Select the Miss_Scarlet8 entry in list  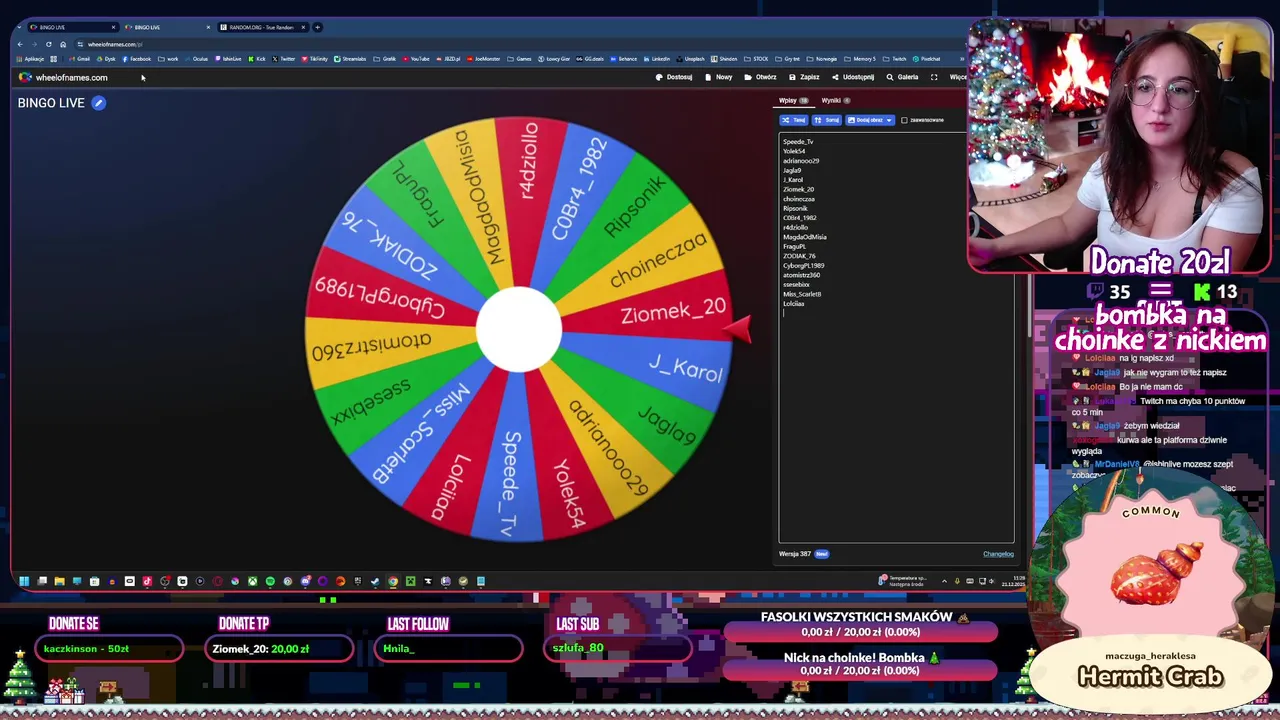click(x=802, y=294)
